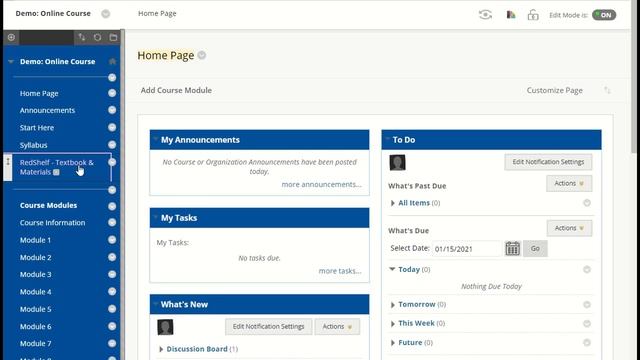Open Syllabus in course menu
This screenshot has height=360, width=640.
(33, 145)
